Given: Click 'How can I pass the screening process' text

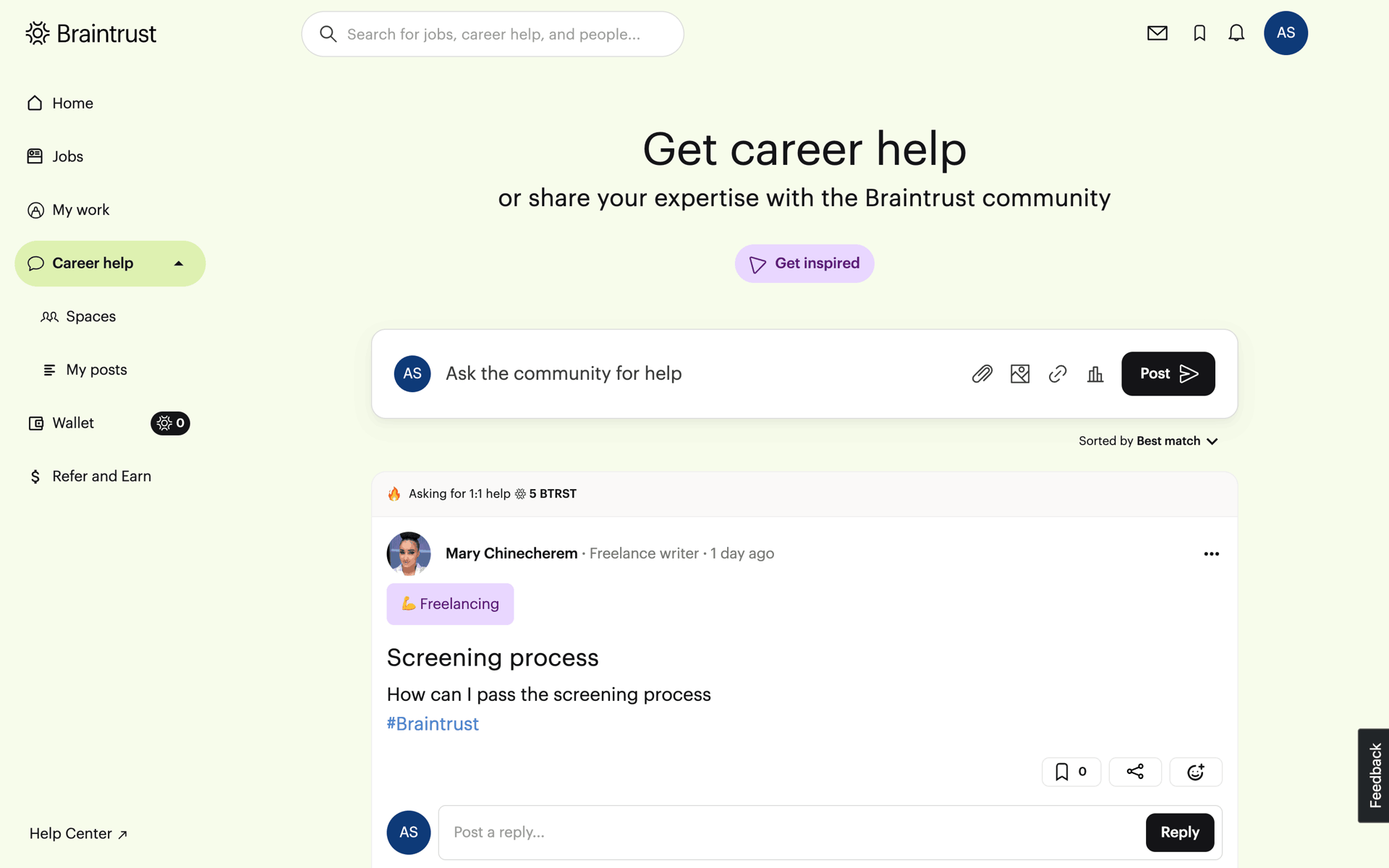Looking at the screenshot, I should tap(548, 695).
